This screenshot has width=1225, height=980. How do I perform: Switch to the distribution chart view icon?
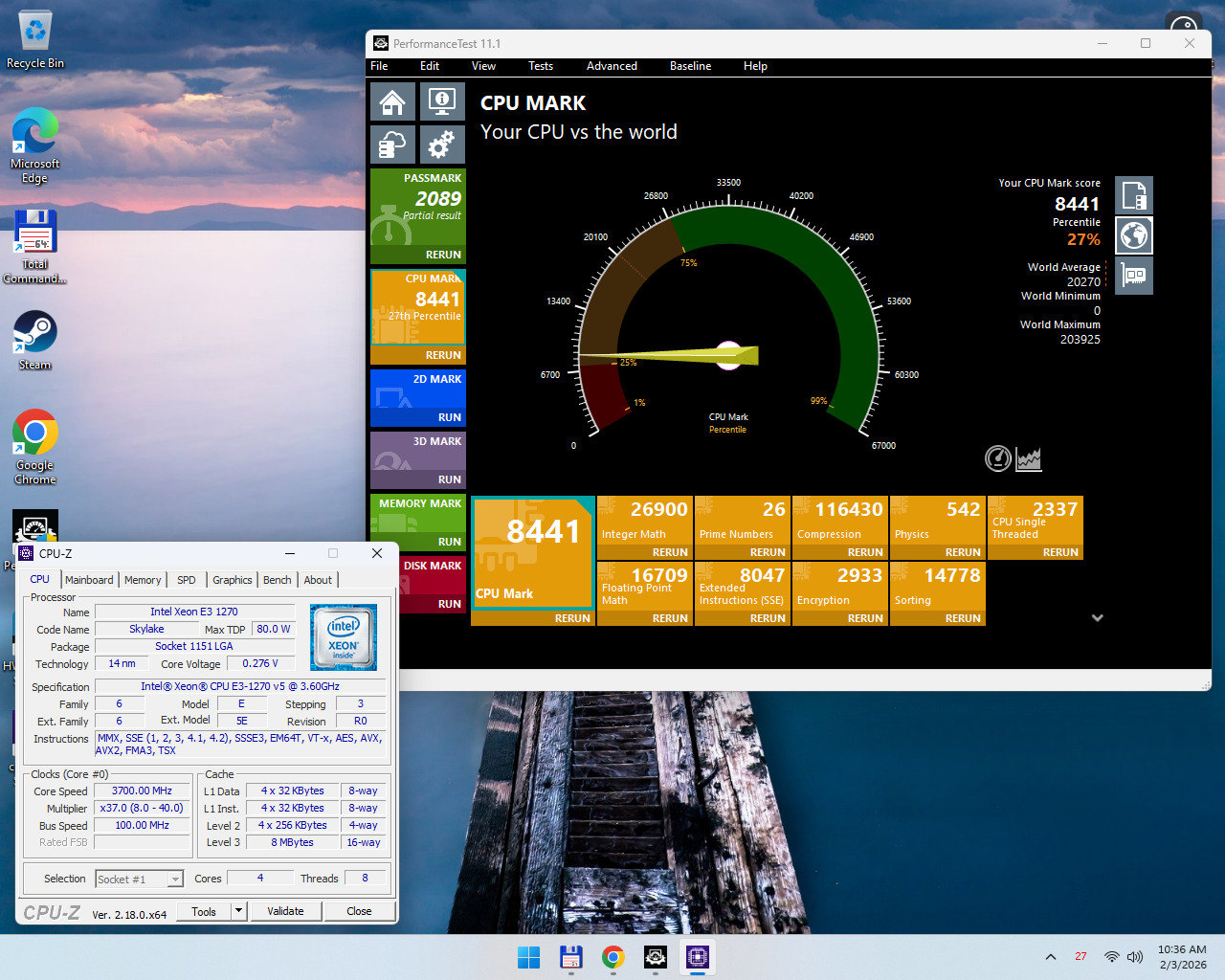1029,459
